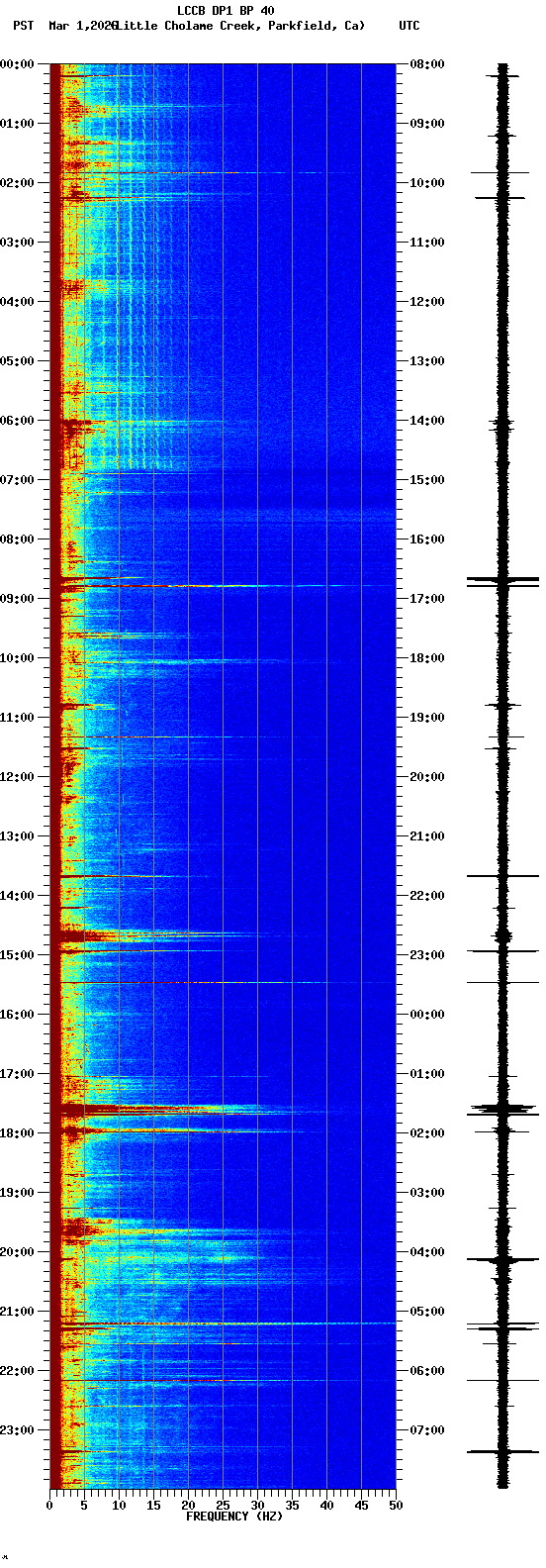Click the 22:00 UTC time label
This screenshot has height=1568, width=546.
(427, 896)
